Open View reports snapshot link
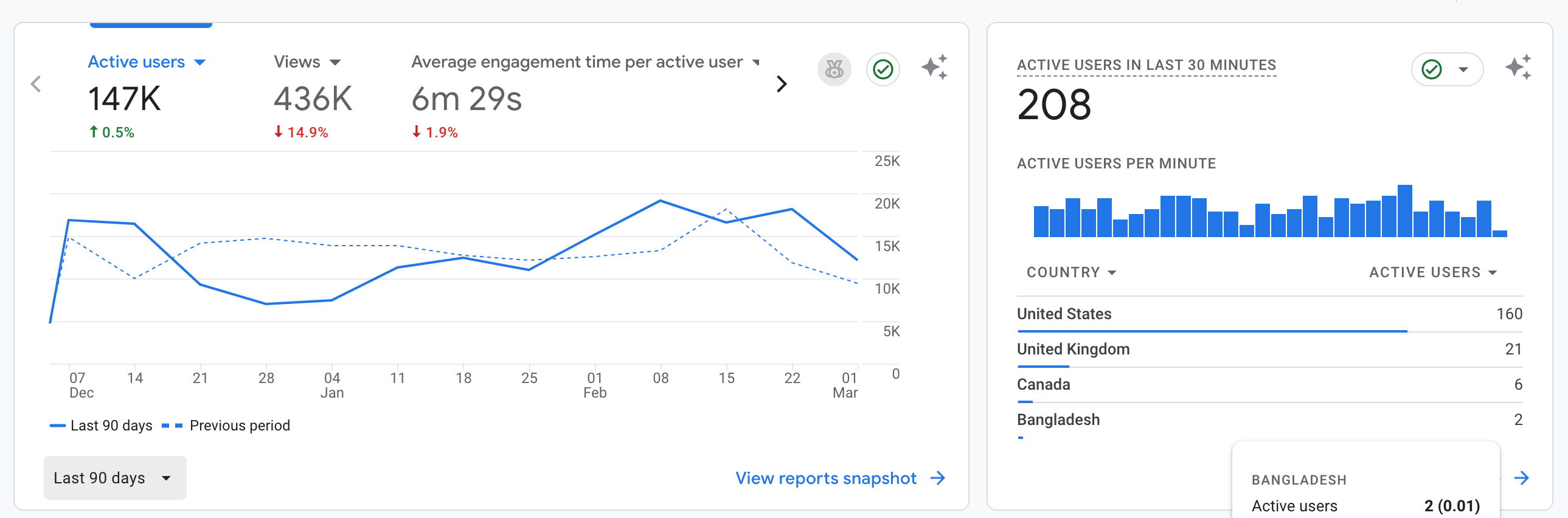Viewport: 1568px width, 518px height. (825, 478)
